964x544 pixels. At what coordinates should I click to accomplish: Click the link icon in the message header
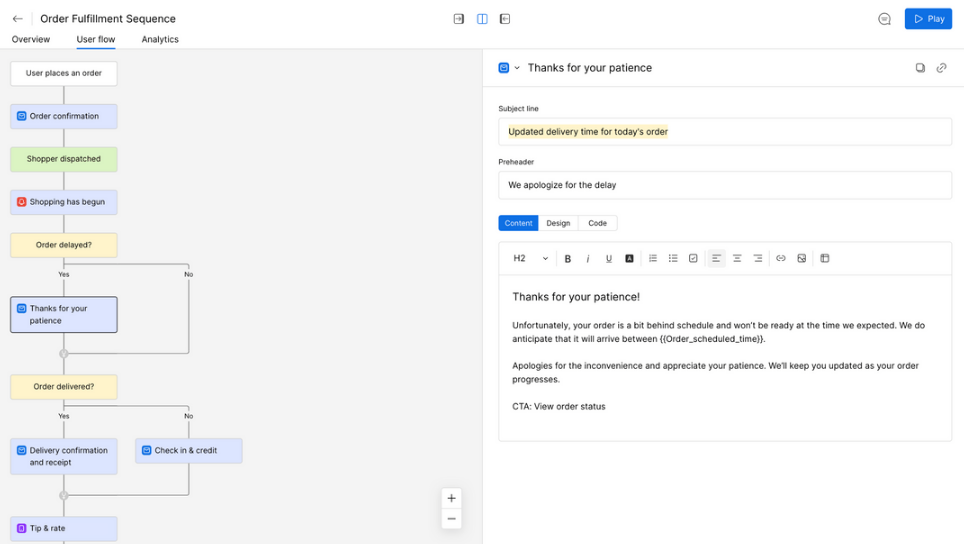coord(941,68)
